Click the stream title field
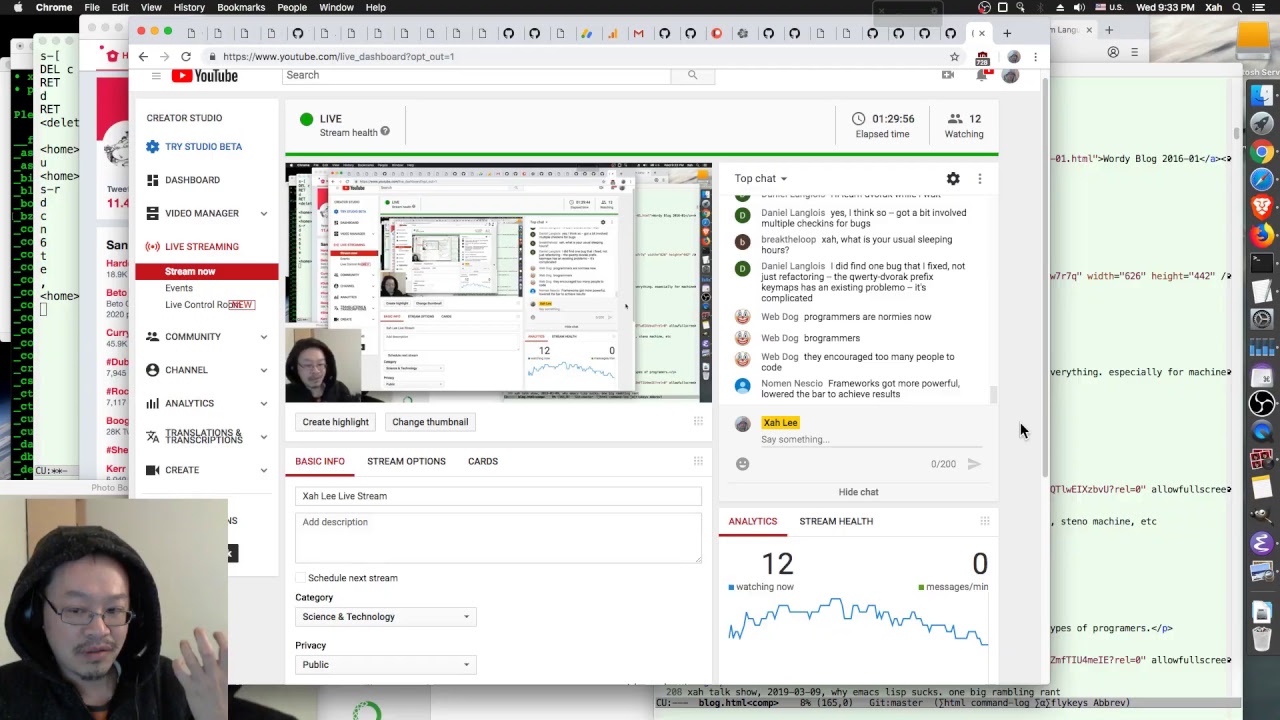1280x720 pixels. (499, 496)
